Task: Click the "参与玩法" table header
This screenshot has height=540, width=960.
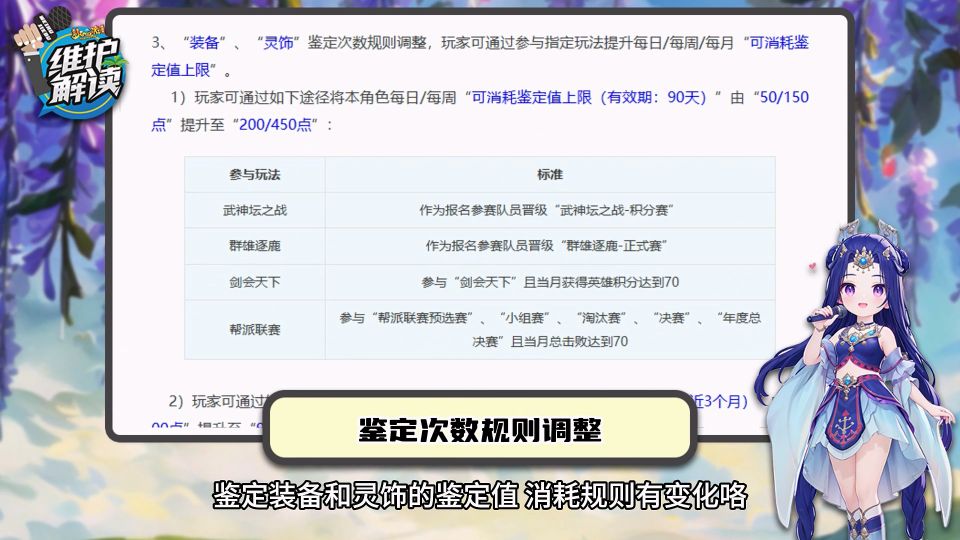Action: [255, 174]
